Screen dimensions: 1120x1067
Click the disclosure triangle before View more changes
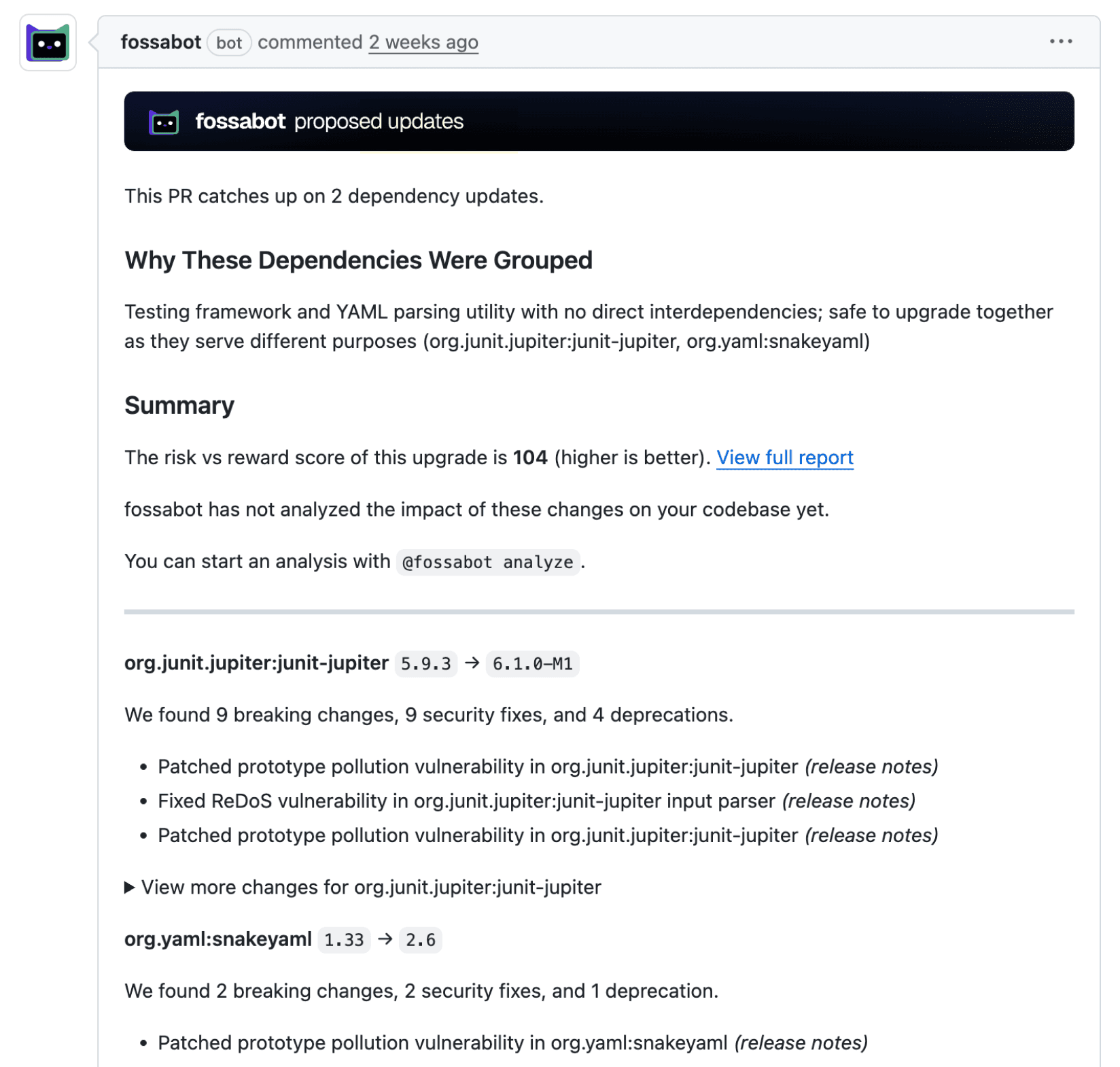point(129,887)
